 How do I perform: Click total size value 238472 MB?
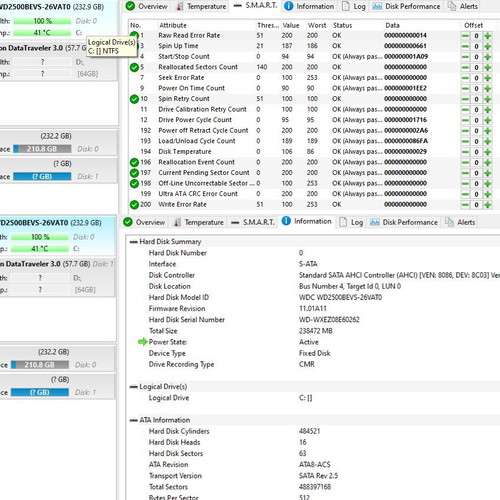tap(316, 331)
